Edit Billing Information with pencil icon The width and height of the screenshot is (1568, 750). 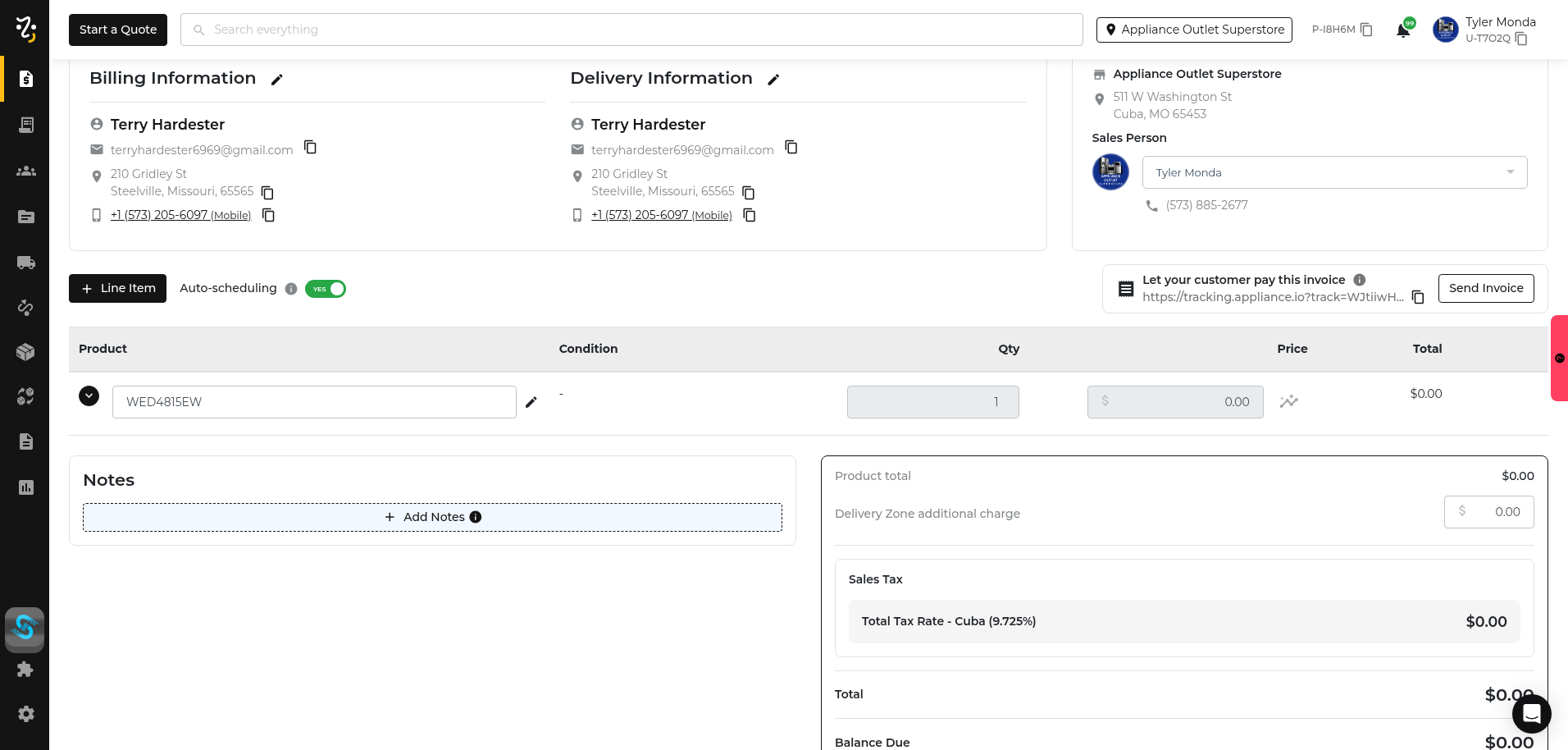[277, 80]
